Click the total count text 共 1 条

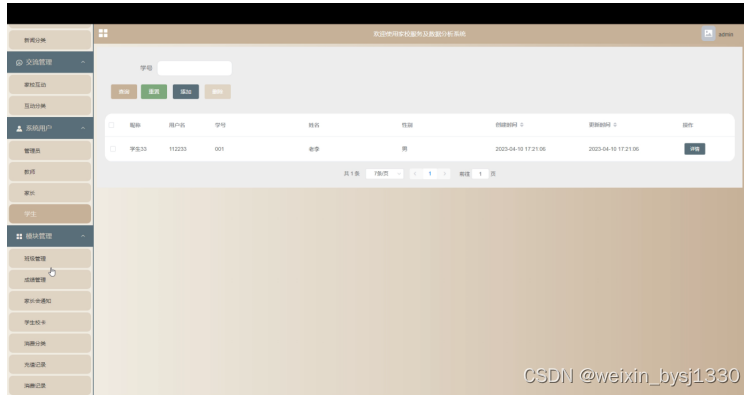coord(351,174)
